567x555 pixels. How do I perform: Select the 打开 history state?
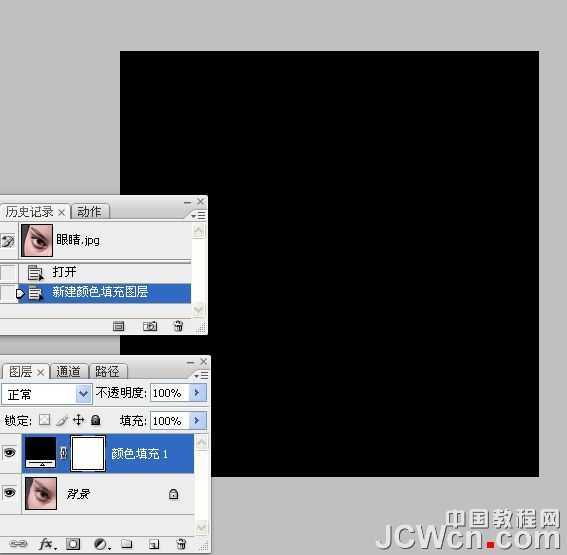click(105, 272)
